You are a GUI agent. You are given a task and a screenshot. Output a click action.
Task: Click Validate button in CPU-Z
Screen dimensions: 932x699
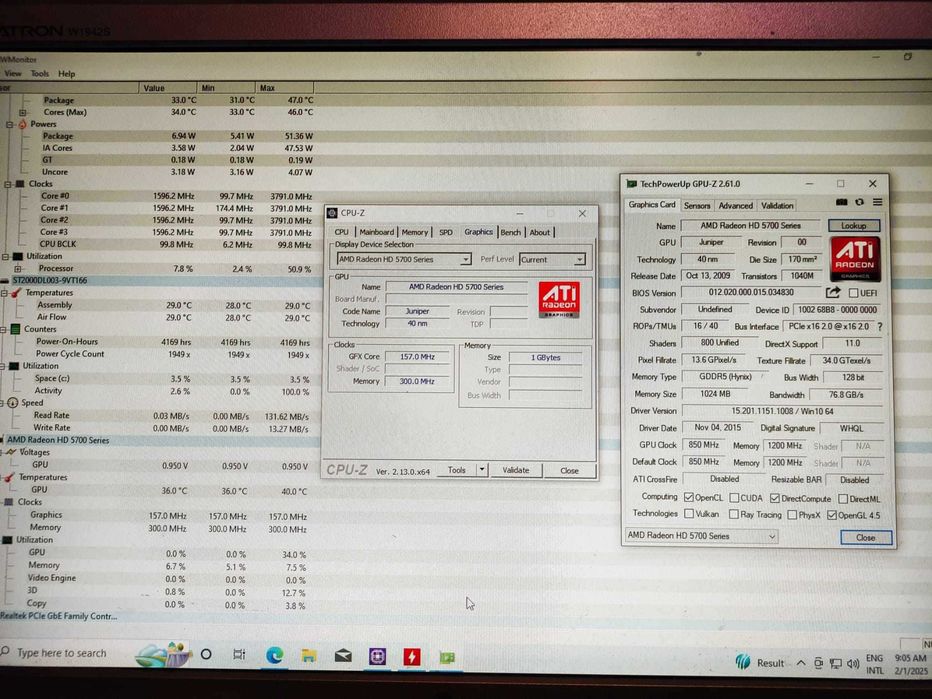tap(515, 470)
